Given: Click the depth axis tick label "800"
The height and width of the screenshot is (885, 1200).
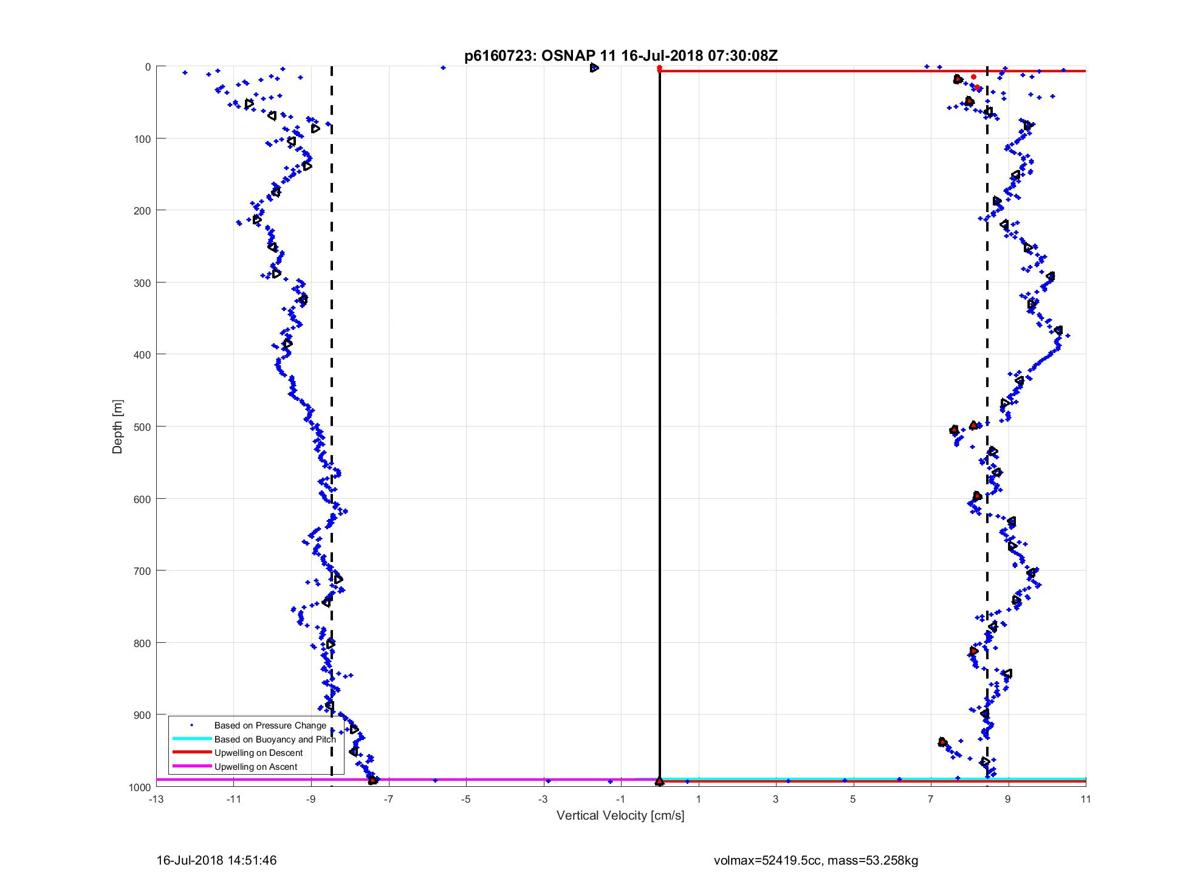Looking at the screenshot, I should pyautogui.click(x=142, y=643).
